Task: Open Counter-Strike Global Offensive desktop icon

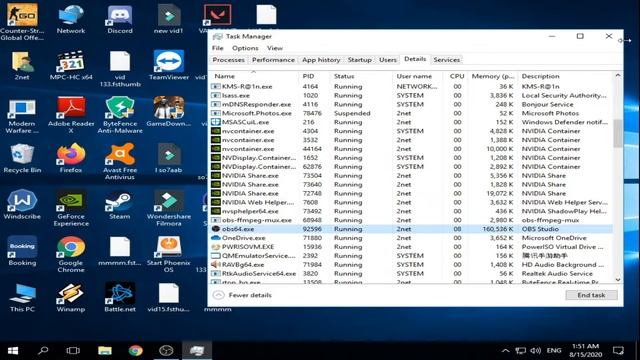Action: pos(22,21)
